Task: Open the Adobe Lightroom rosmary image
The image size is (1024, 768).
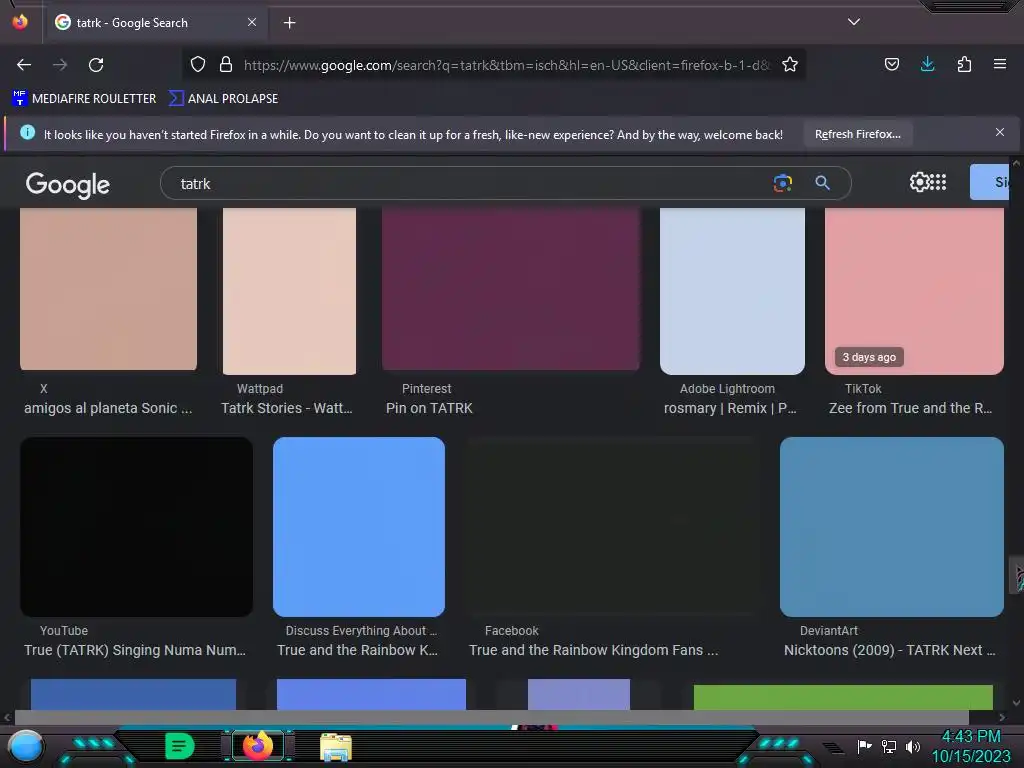Action: tap(732, 291)
